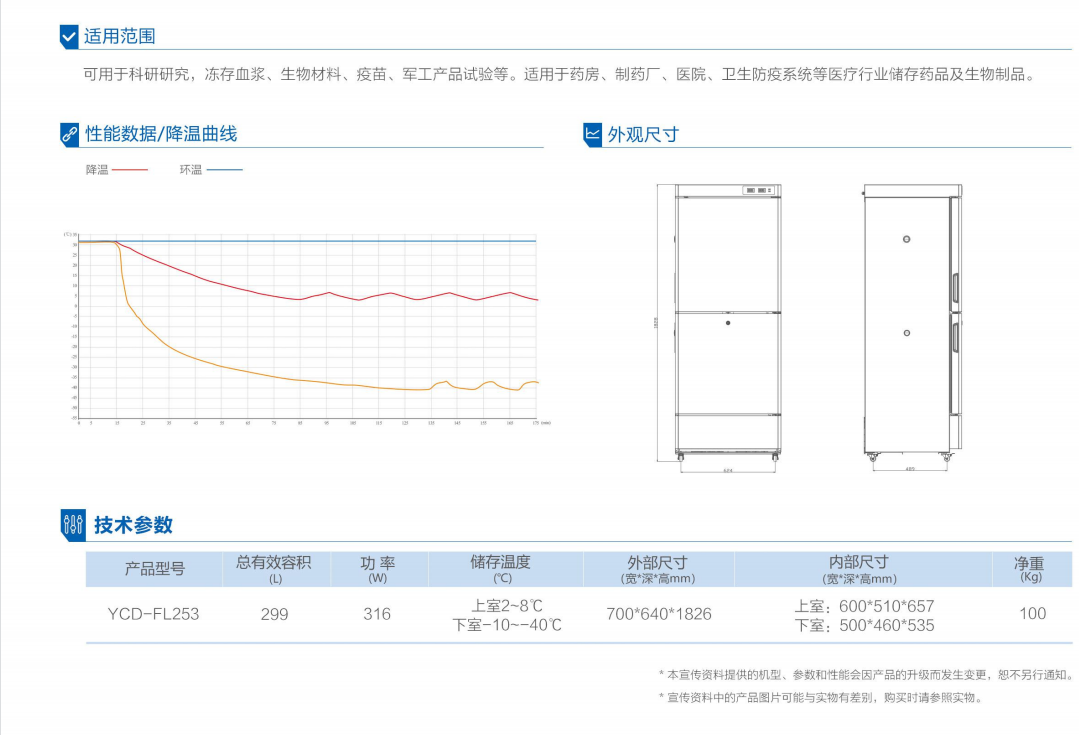
Task: Select the 适用范围 section heading
Action: tap(119, 37)
